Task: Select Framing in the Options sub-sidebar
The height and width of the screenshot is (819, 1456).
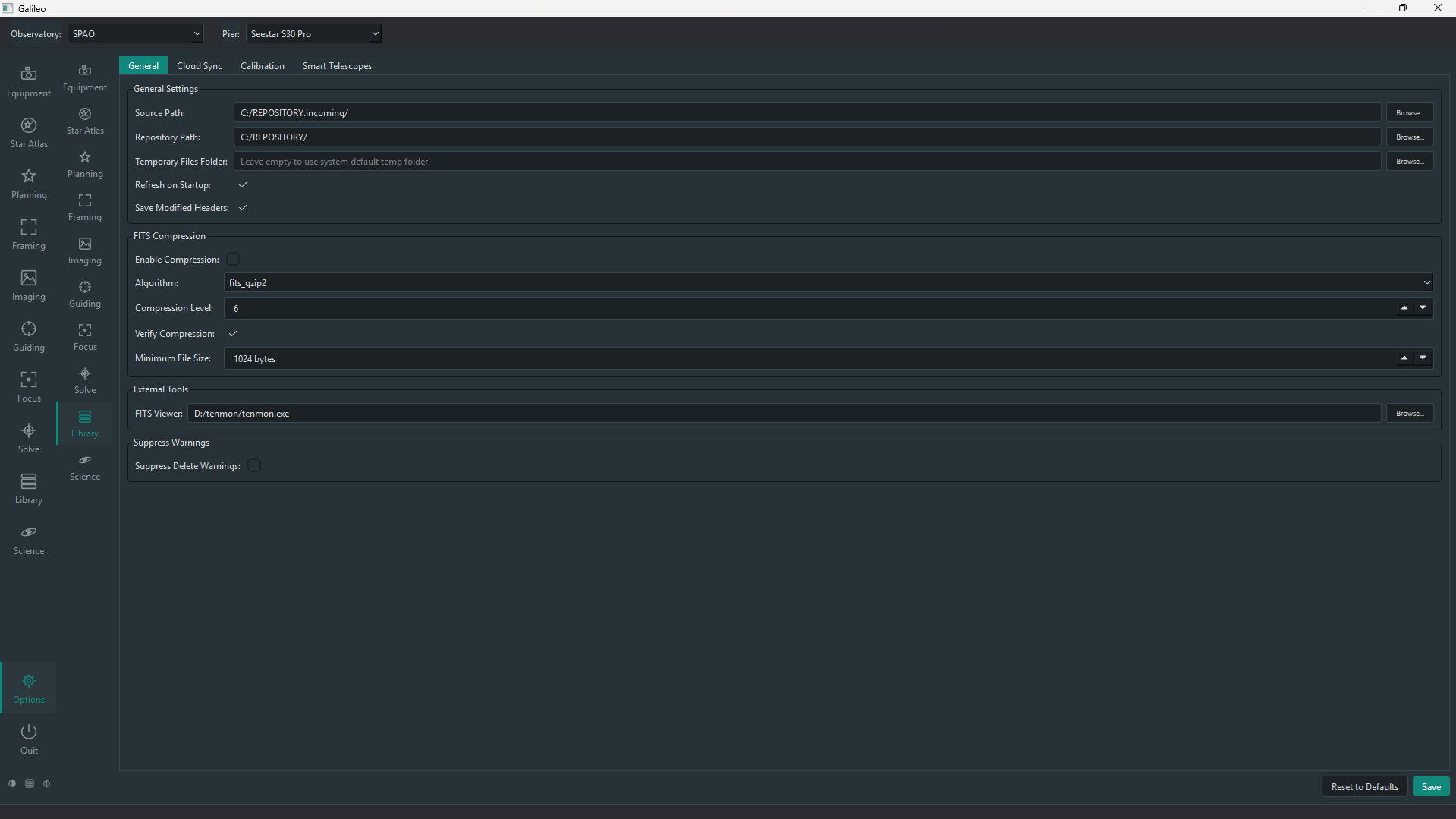Action: 85,206
